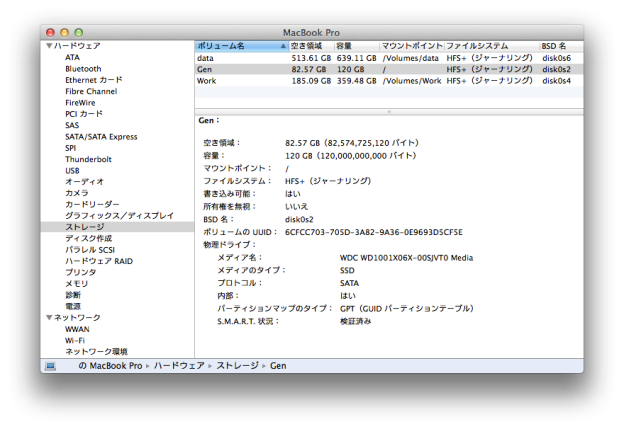Select PCI カード in the sidebar

click(x=84, y=114)
